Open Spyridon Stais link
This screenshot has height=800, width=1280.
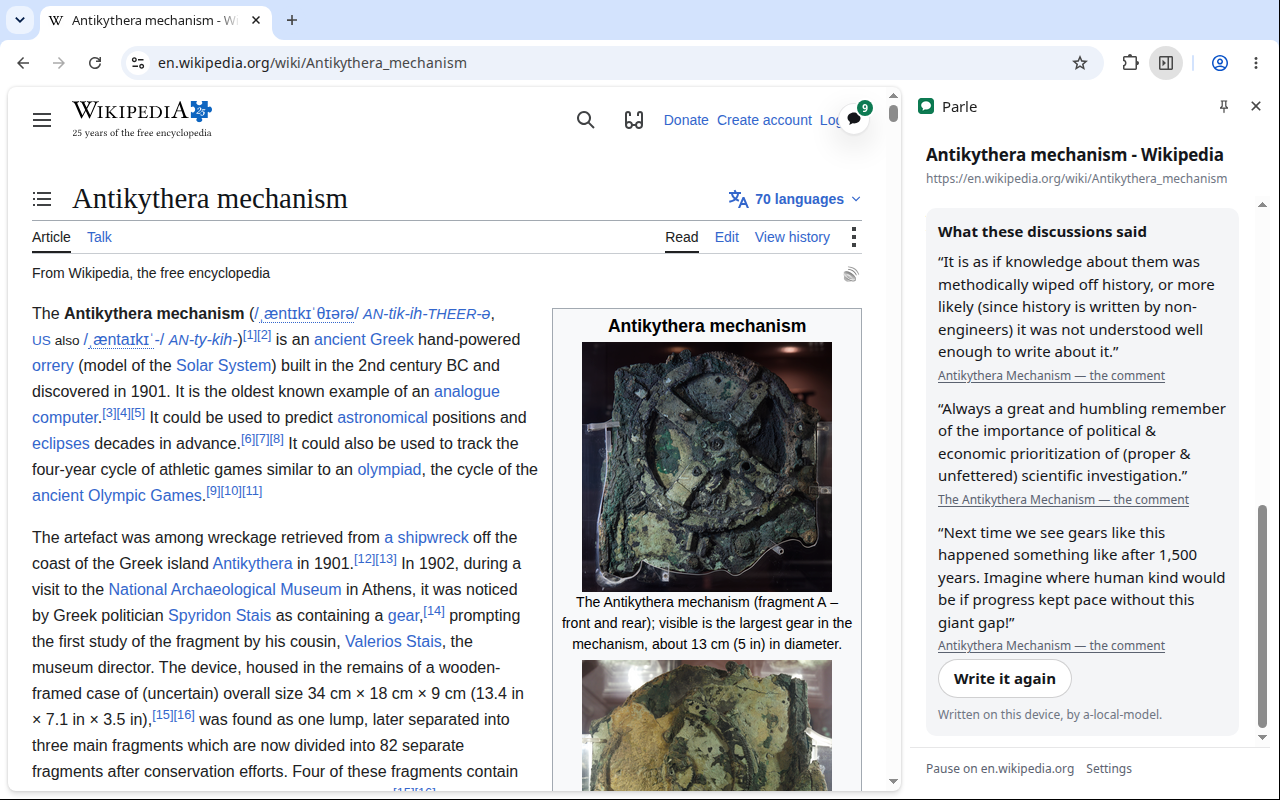click(x=219, y=615)
